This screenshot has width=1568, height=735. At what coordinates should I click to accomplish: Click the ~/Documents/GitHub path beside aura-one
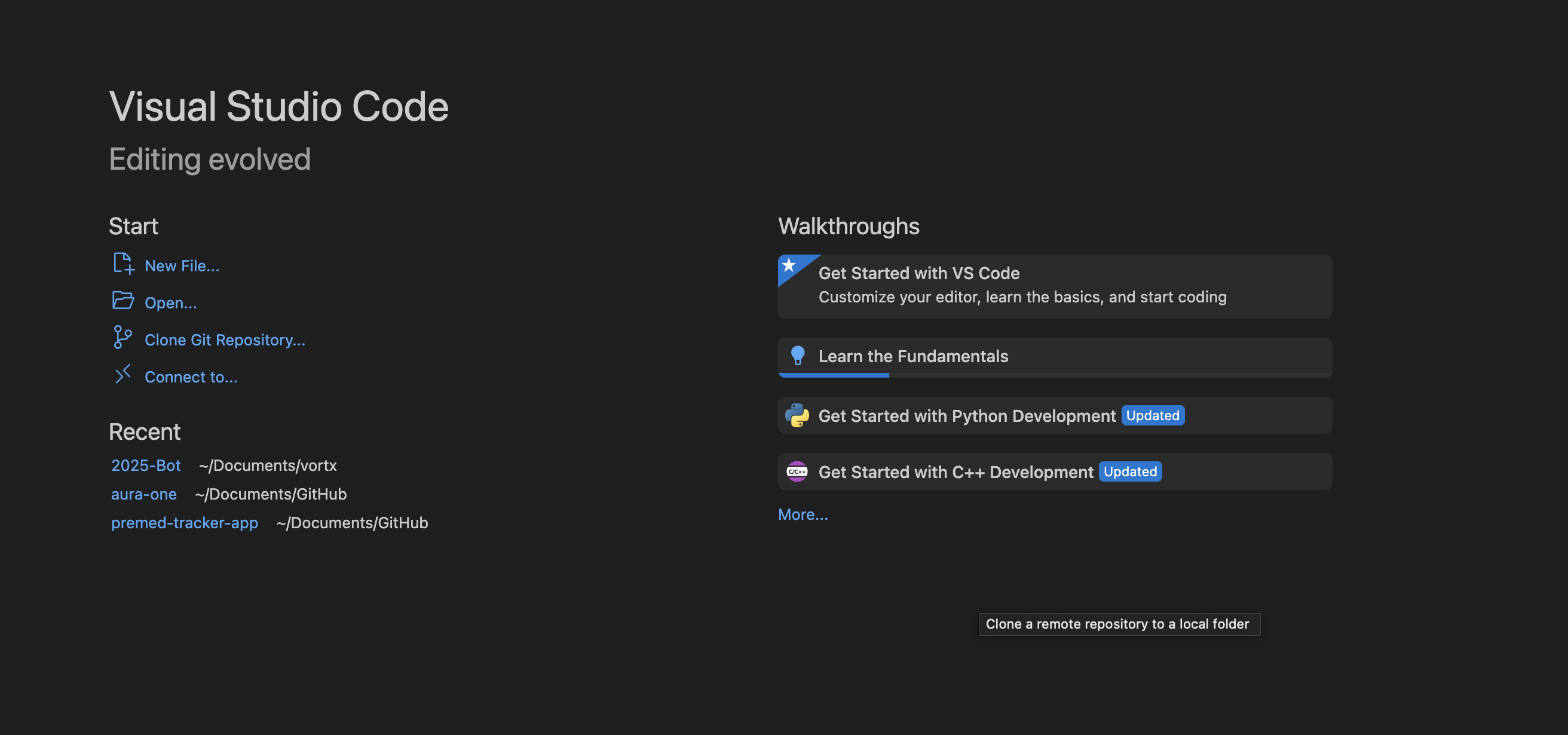click(x=271, y=494)
